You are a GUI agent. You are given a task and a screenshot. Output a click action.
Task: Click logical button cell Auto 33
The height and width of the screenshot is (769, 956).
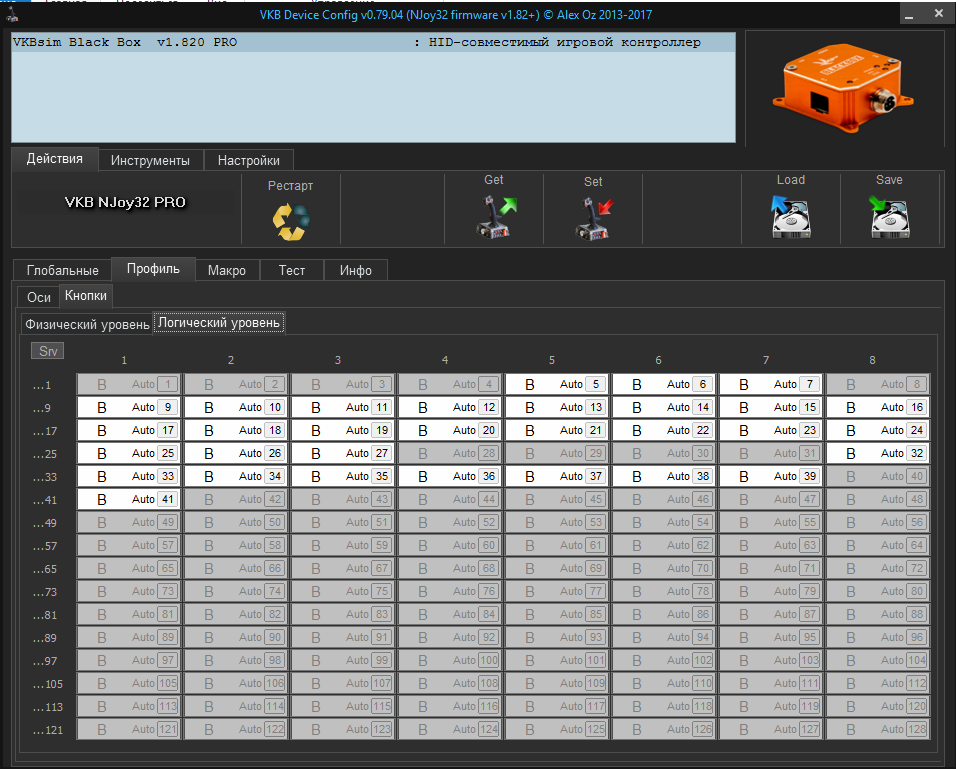click(x=129, y=476)
